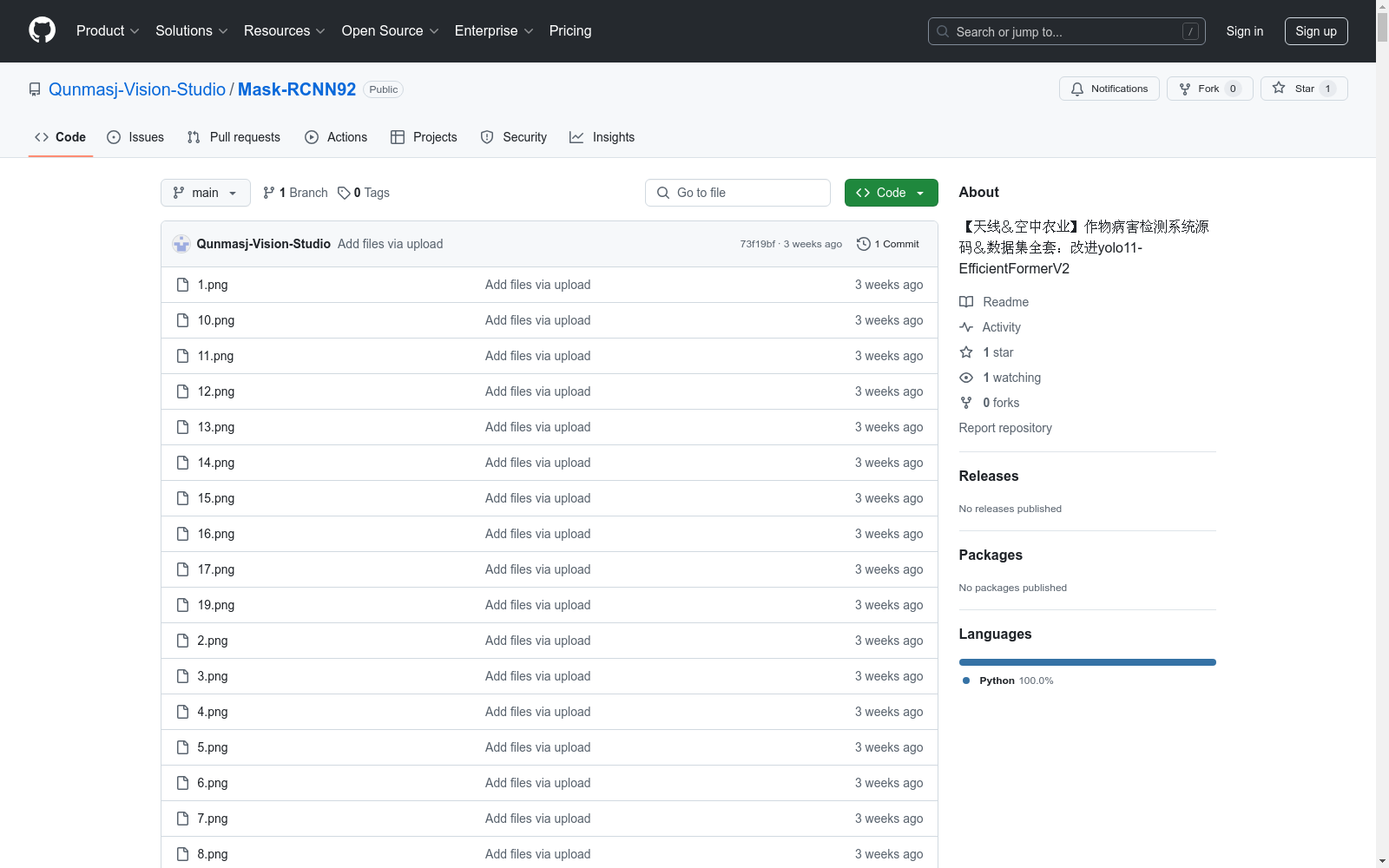
Task: Open the Qunmasj-Vision-Studio owner profile link
Action: click(137, 89)
